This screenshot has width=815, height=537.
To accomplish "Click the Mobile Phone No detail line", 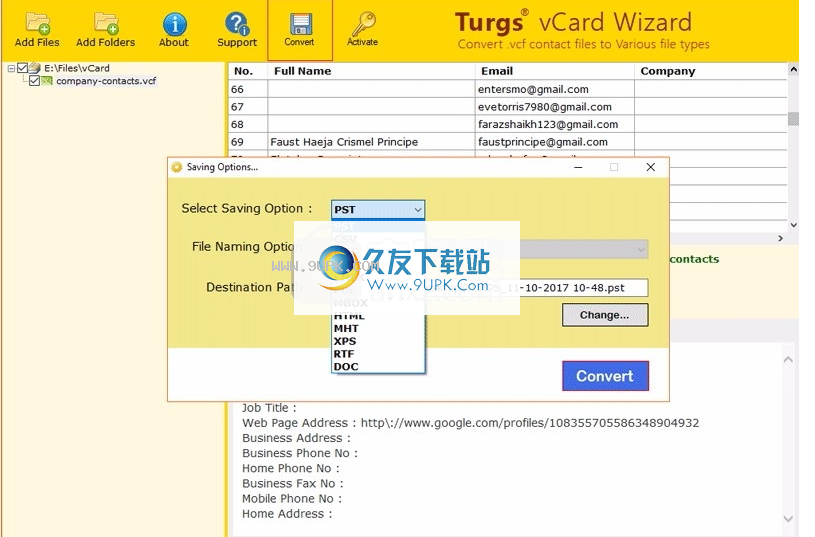I will pyautogui.click(x=292, y=498).
